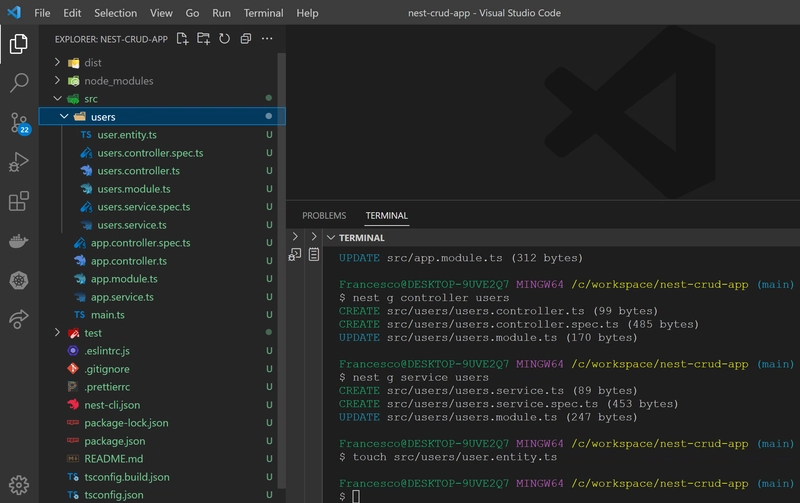The height and width of the screenshot is (503, 800).
Task: Open the Live Share view in activity bar
Action: point(19,319)
